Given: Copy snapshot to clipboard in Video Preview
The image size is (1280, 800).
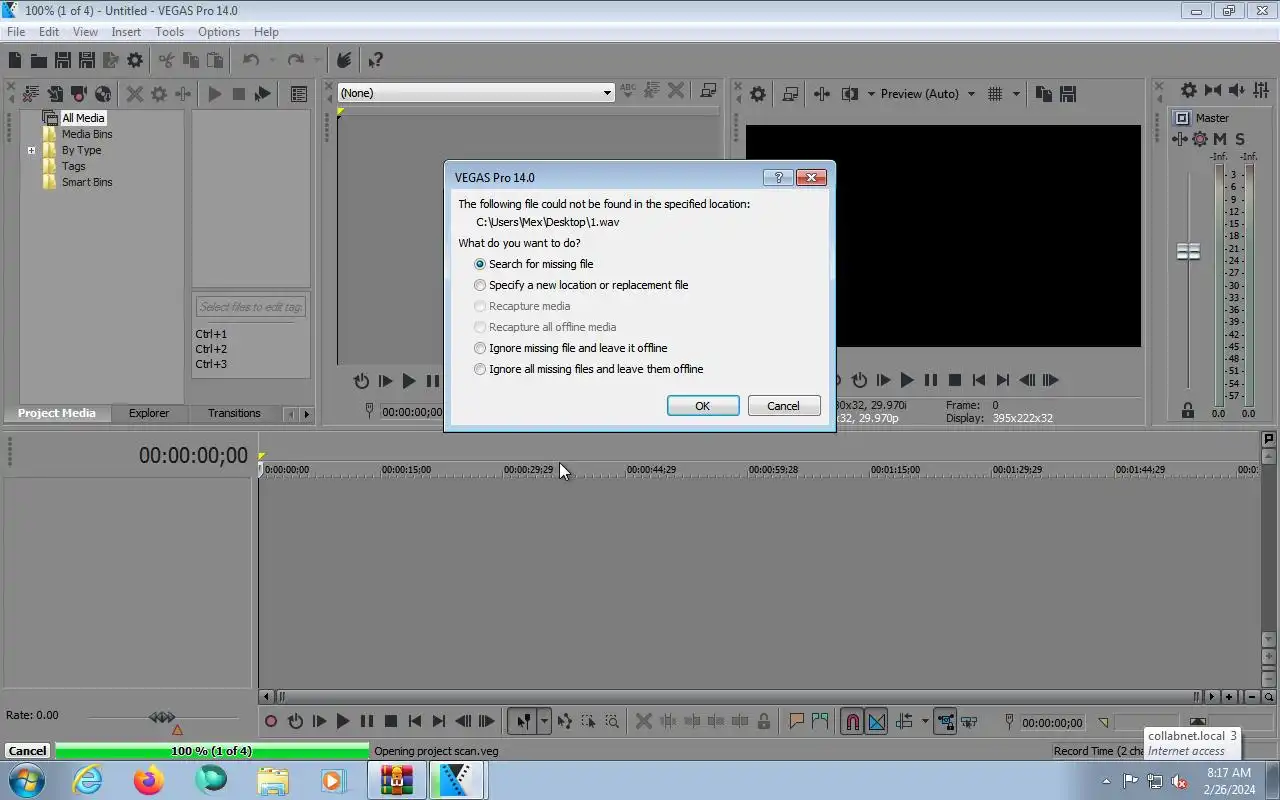Looking at the screenshot, I should pyautogui.click(x=1044, y=94).
